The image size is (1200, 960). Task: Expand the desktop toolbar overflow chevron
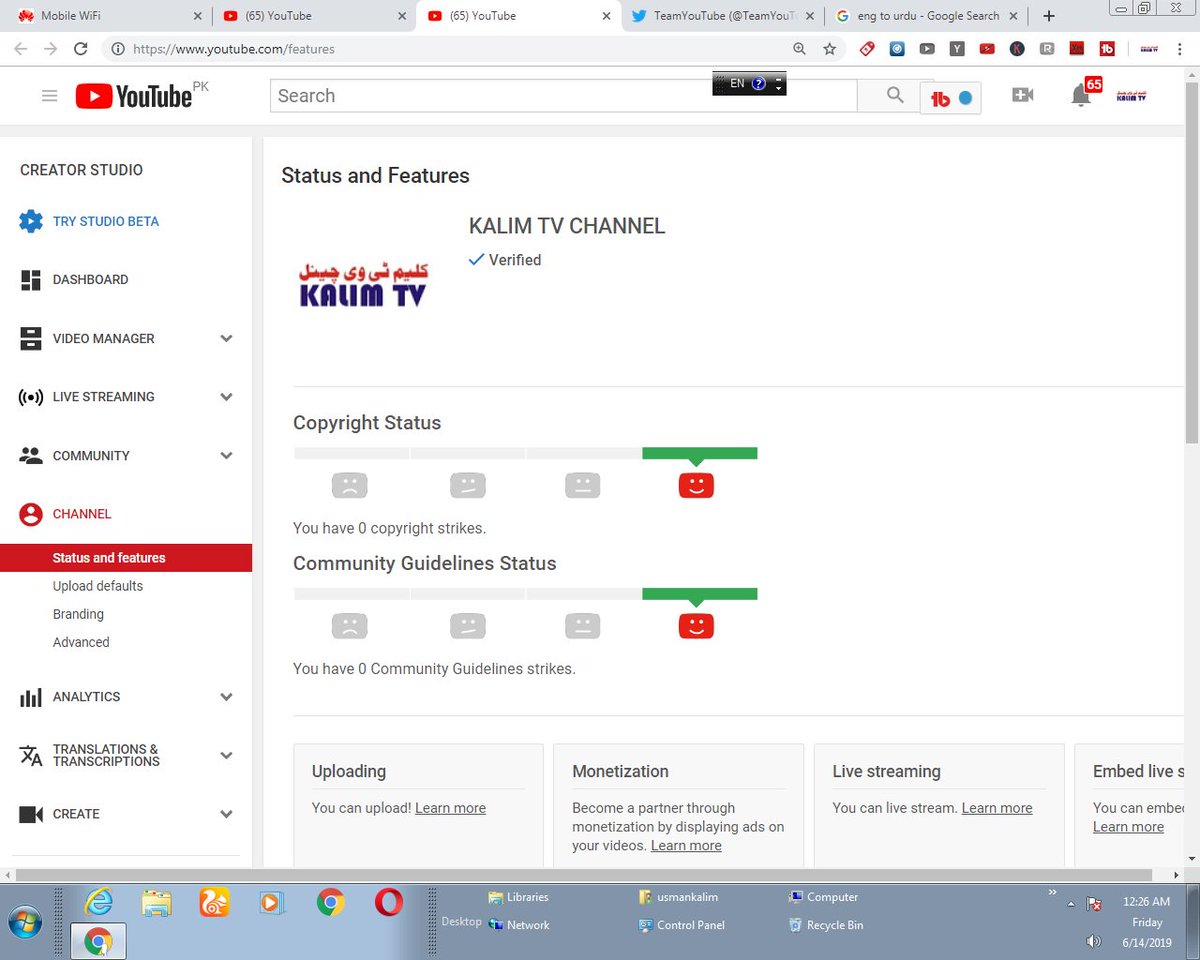1052,892
